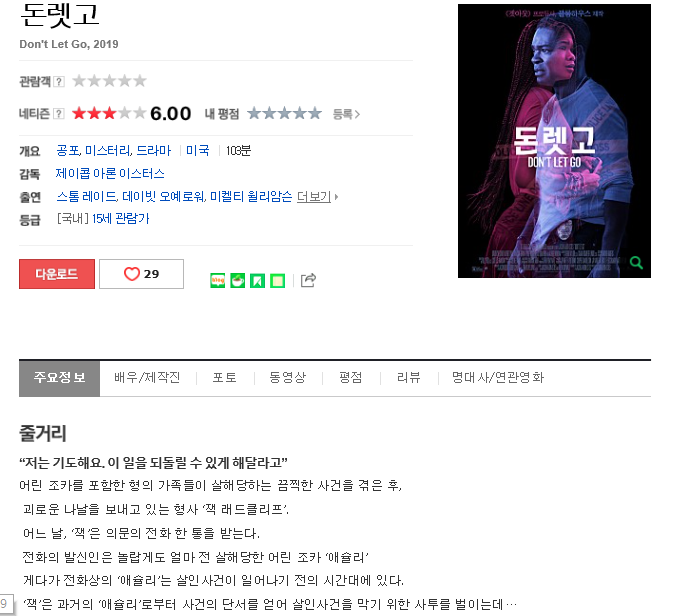The height and width of the screenshot is (616, 681).
Task: Click the 돈렛고 movie poster thumbnail
Action: coord(554,141)
